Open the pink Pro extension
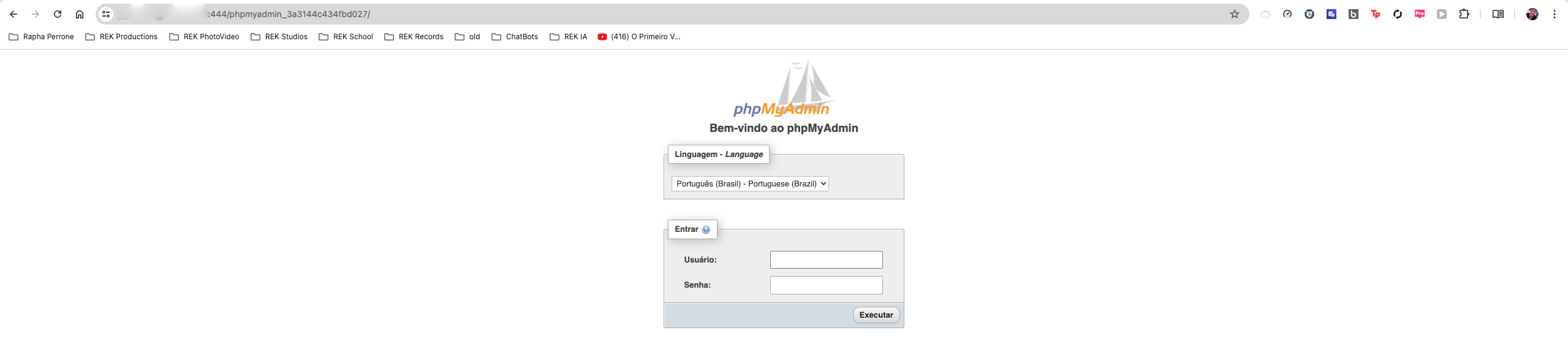Viewport: 1568px width, 357px height. 1420,14
